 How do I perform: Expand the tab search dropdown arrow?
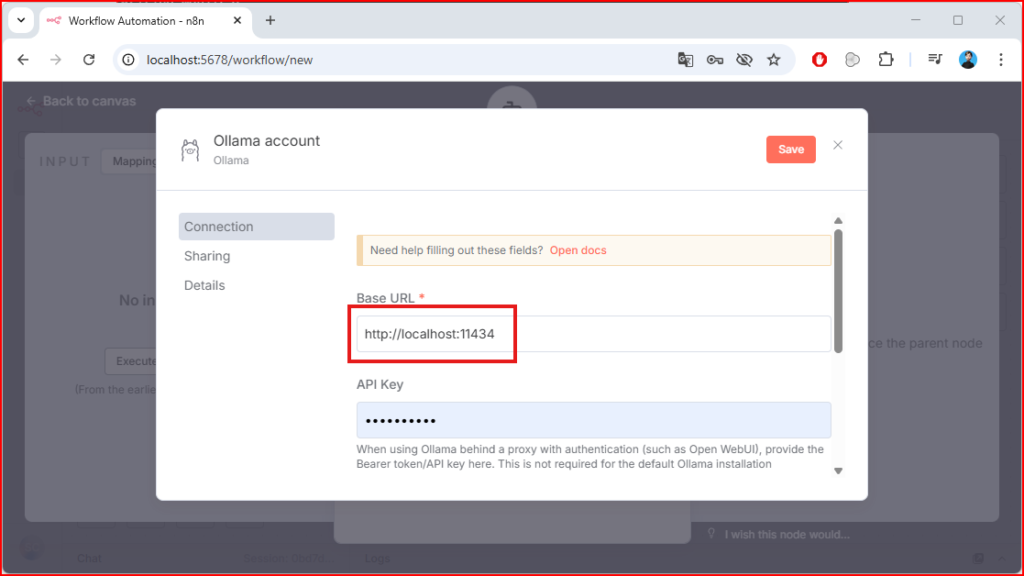(21, 21)
